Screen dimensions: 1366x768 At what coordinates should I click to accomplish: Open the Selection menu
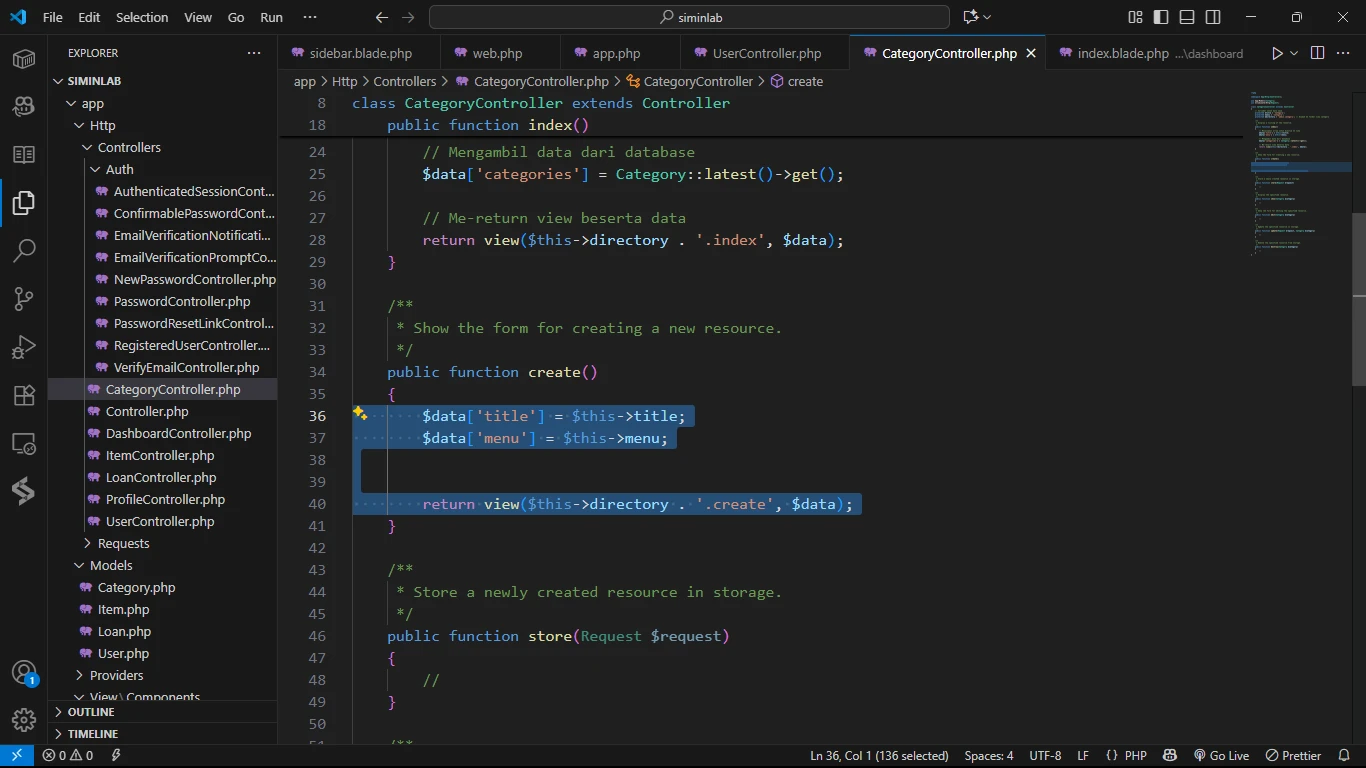click(142, 17)
